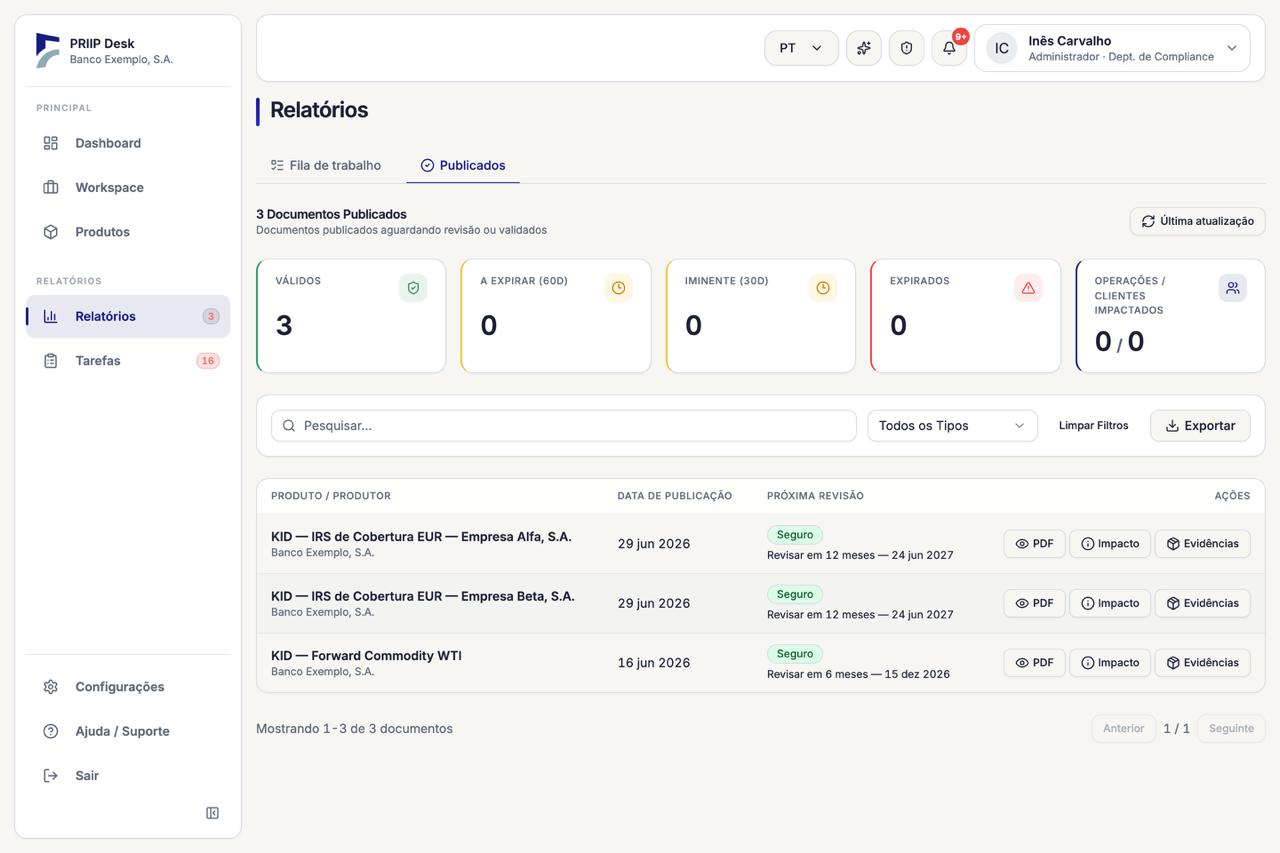This screenshot has height=853, width=1280.
Task: Click the Iminente (30D) clock icon
Action: point(823,288)
